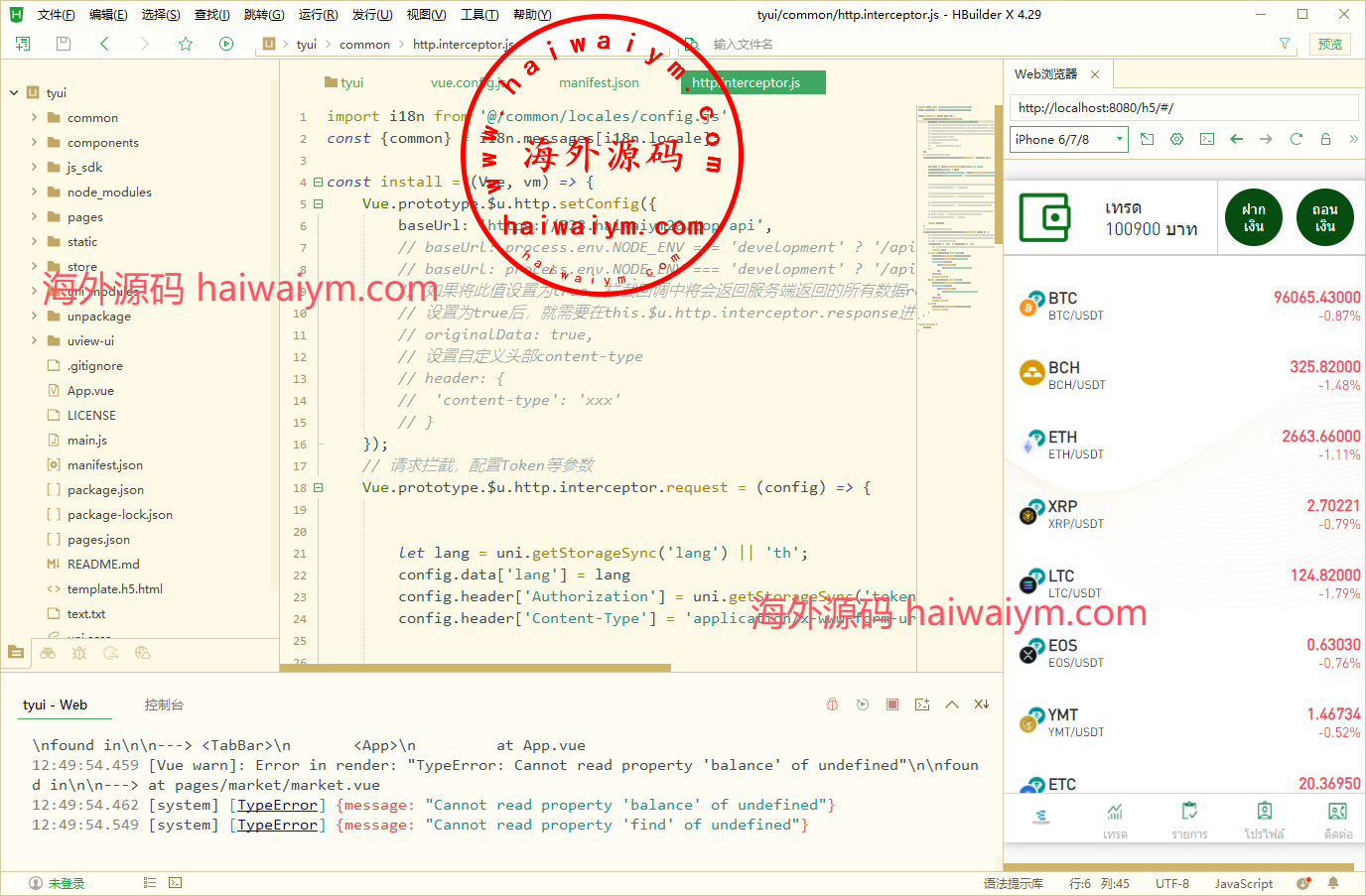
Task: Expand the components folder in tree
Action: pos(34,143)
